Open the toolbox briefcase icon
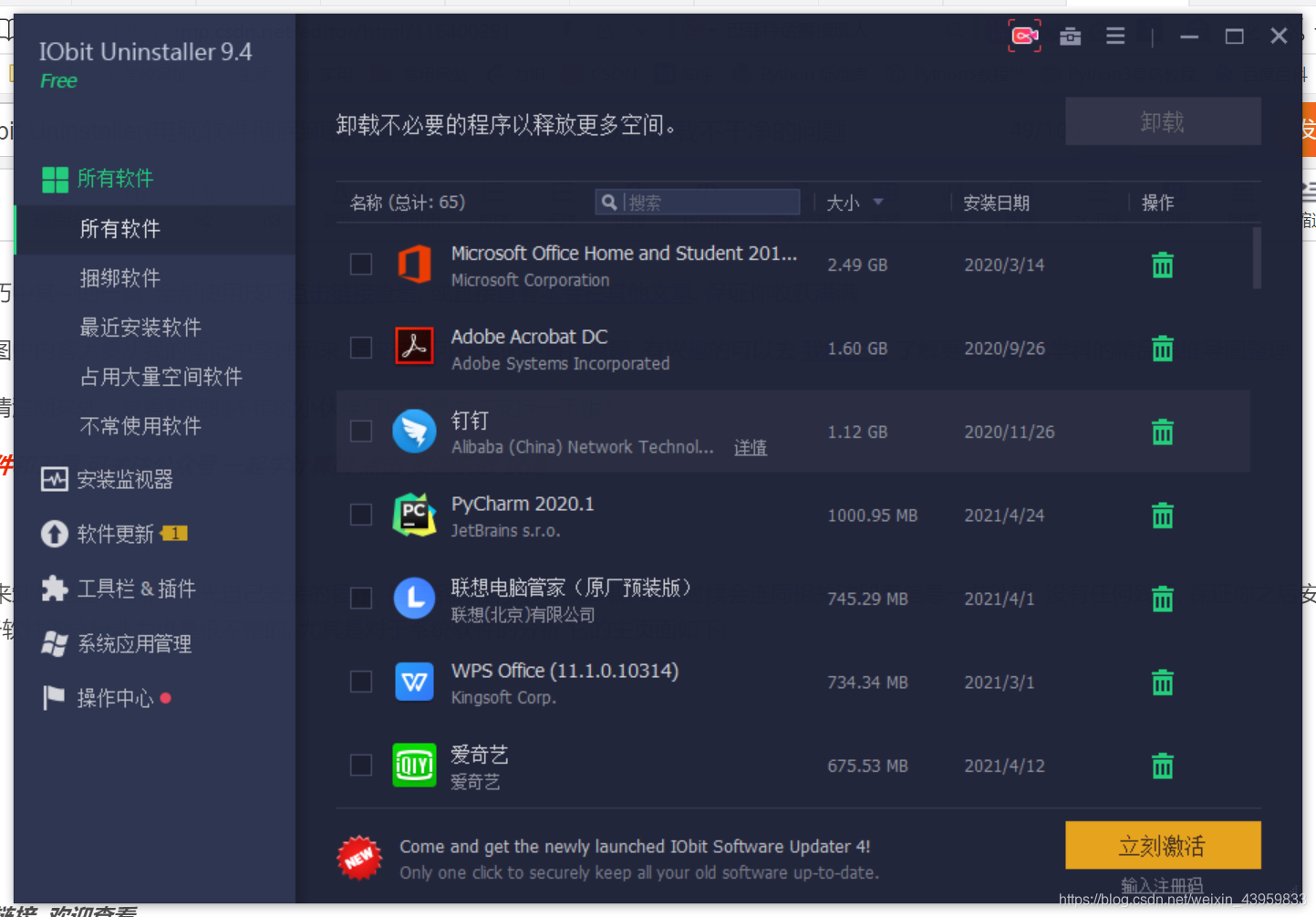Screen dimensions: 1316x917 [x=1070, y=36]
